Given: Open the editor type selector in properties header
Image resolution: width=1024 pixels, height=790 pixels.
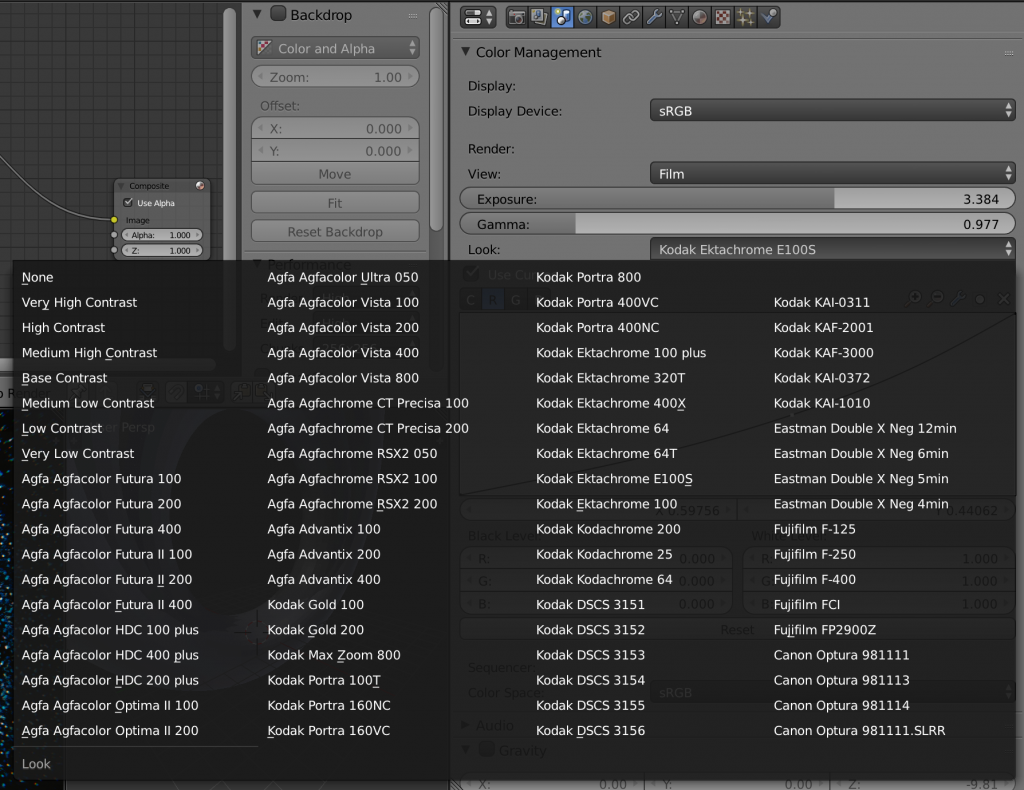Looking at the screenshot, I should click(x=478, y=17).
